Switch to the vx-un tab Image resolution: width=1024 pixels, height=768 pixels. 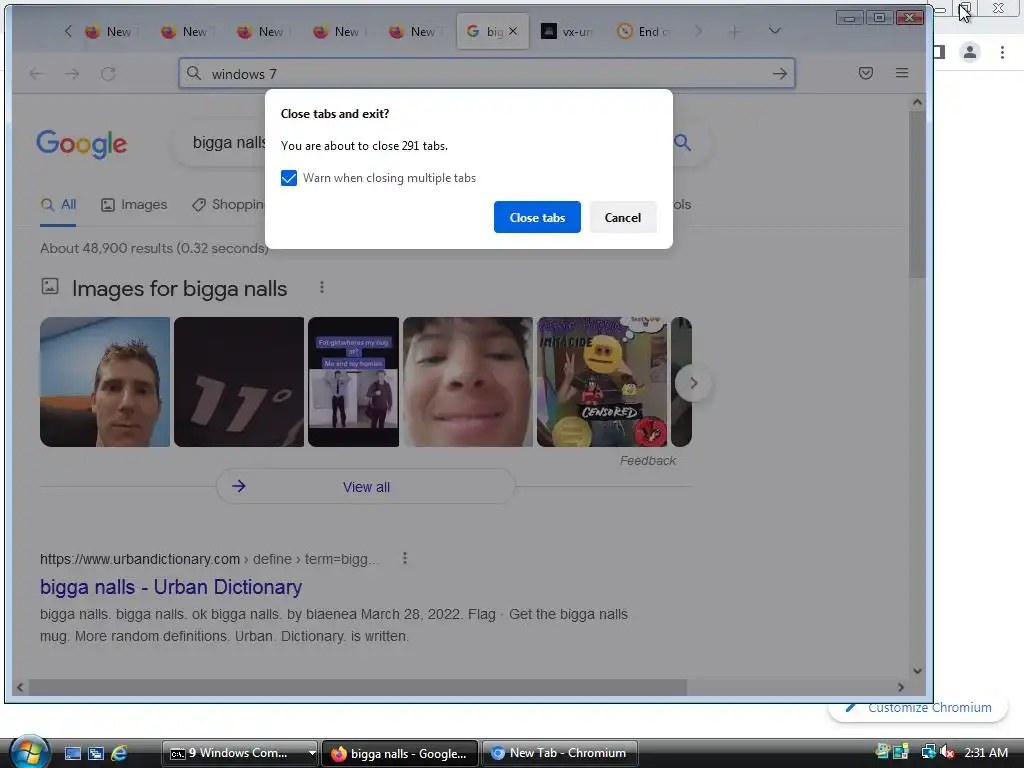[568, 31]
